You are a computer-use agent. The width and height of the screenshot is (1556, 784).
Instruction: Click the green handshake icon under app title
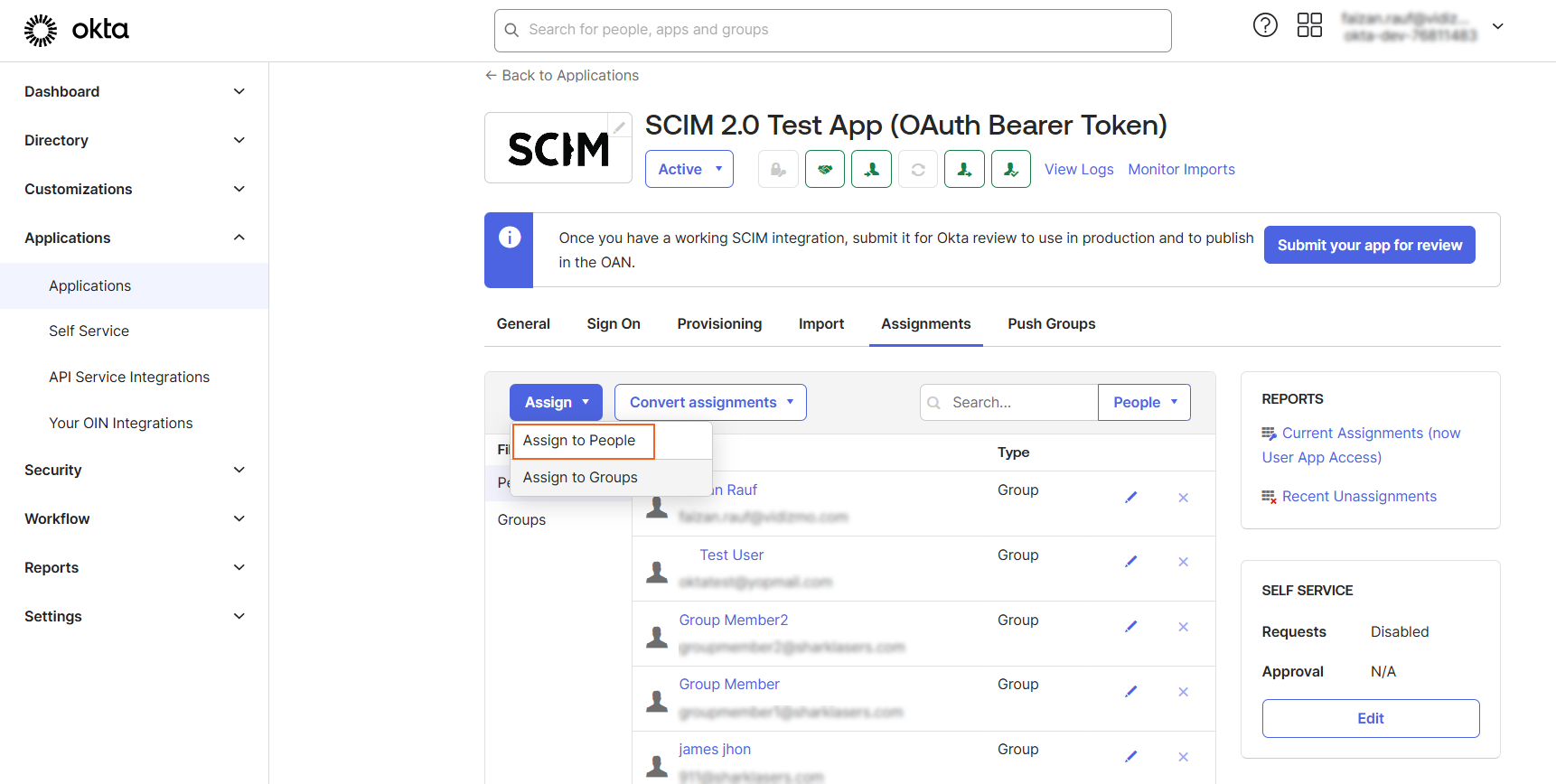click(x=824, y=169)
